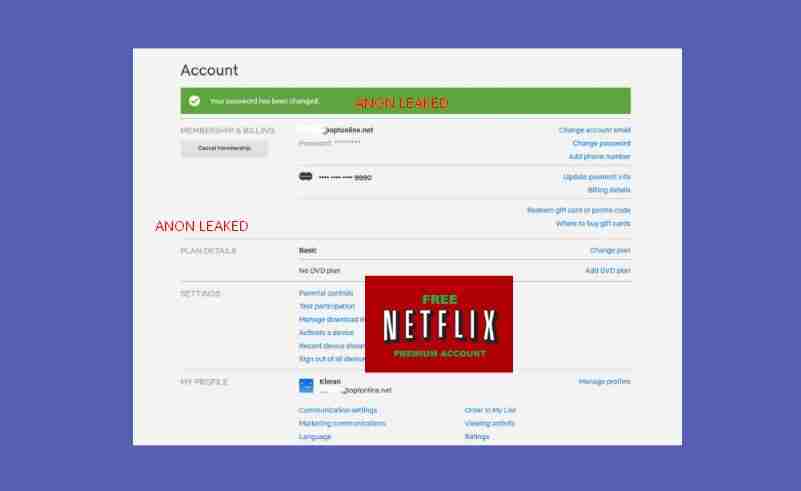The height and width of the screenshot is (491, 801).
Task: Click the checkmark icon in the green banner
Action: tap(194, 101)
